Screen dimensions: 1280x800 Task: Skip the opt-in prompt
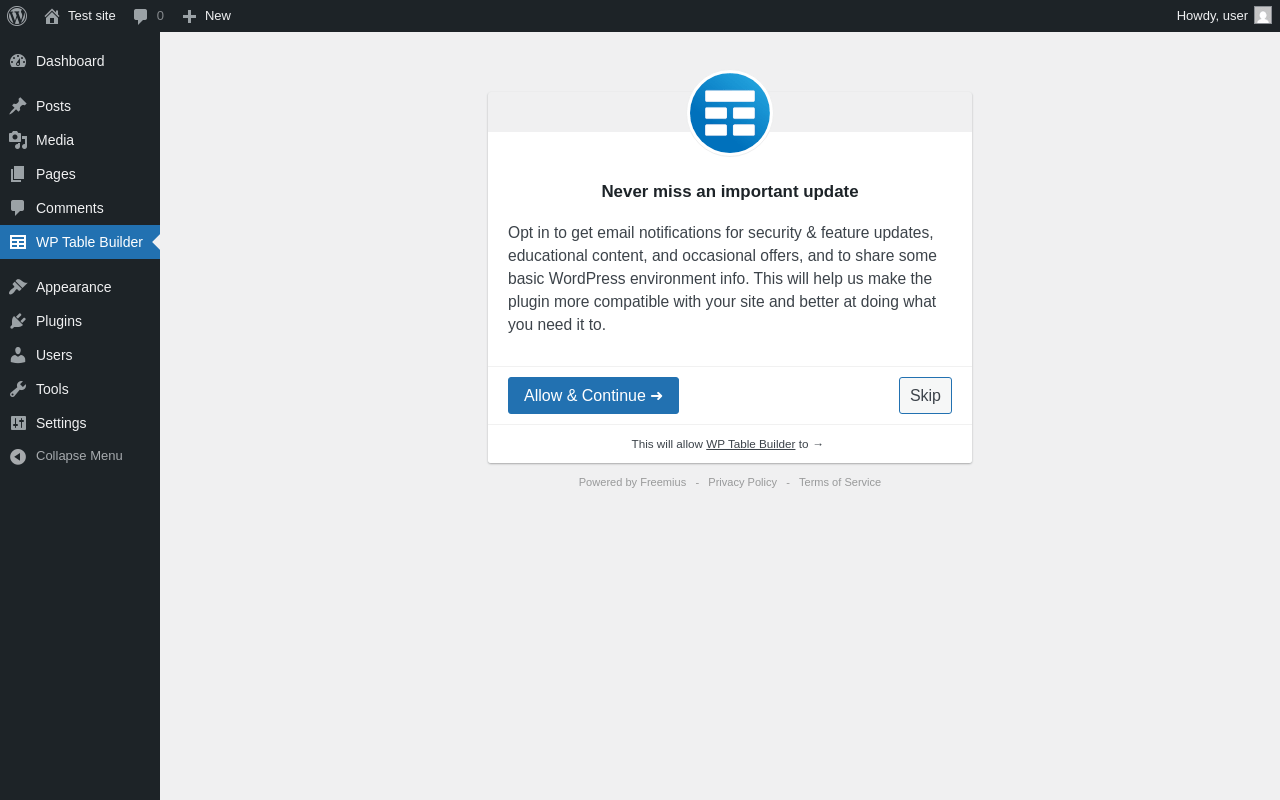pos(925,395)
